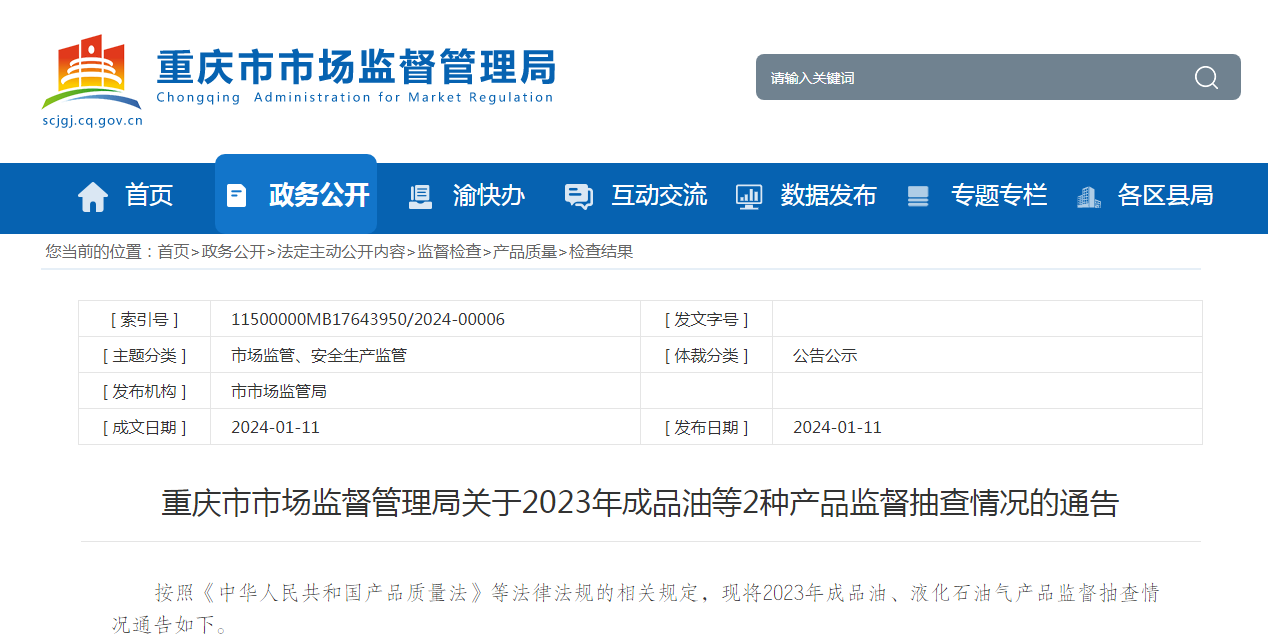Screen dimensions: 1268x640
Task: Open the 检查结果 breadcrumb link
Action: click(x=601, y=252)
